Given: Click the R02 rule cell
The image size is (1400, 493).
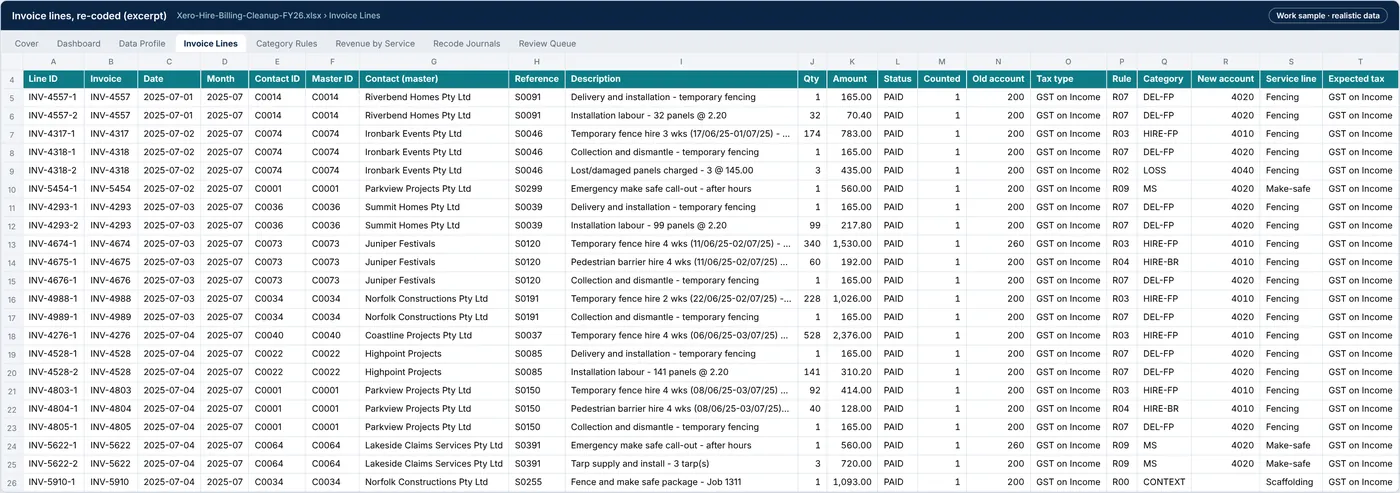Looking at the screenshot, I should pyautogui.click(x=1122, y=171).
